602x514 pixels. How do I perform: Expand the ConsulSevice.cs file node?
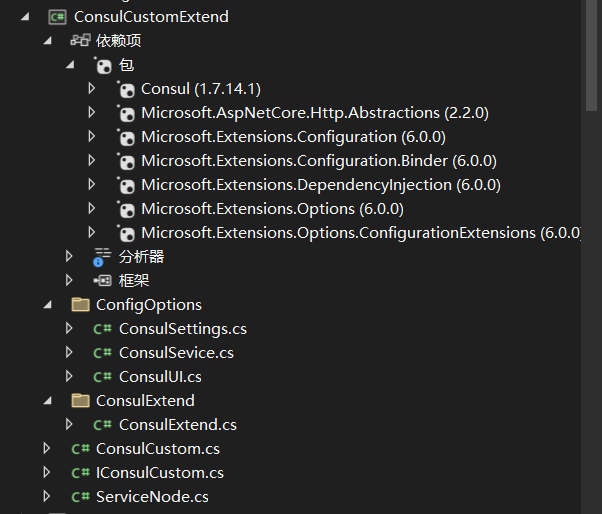(69, 352)
